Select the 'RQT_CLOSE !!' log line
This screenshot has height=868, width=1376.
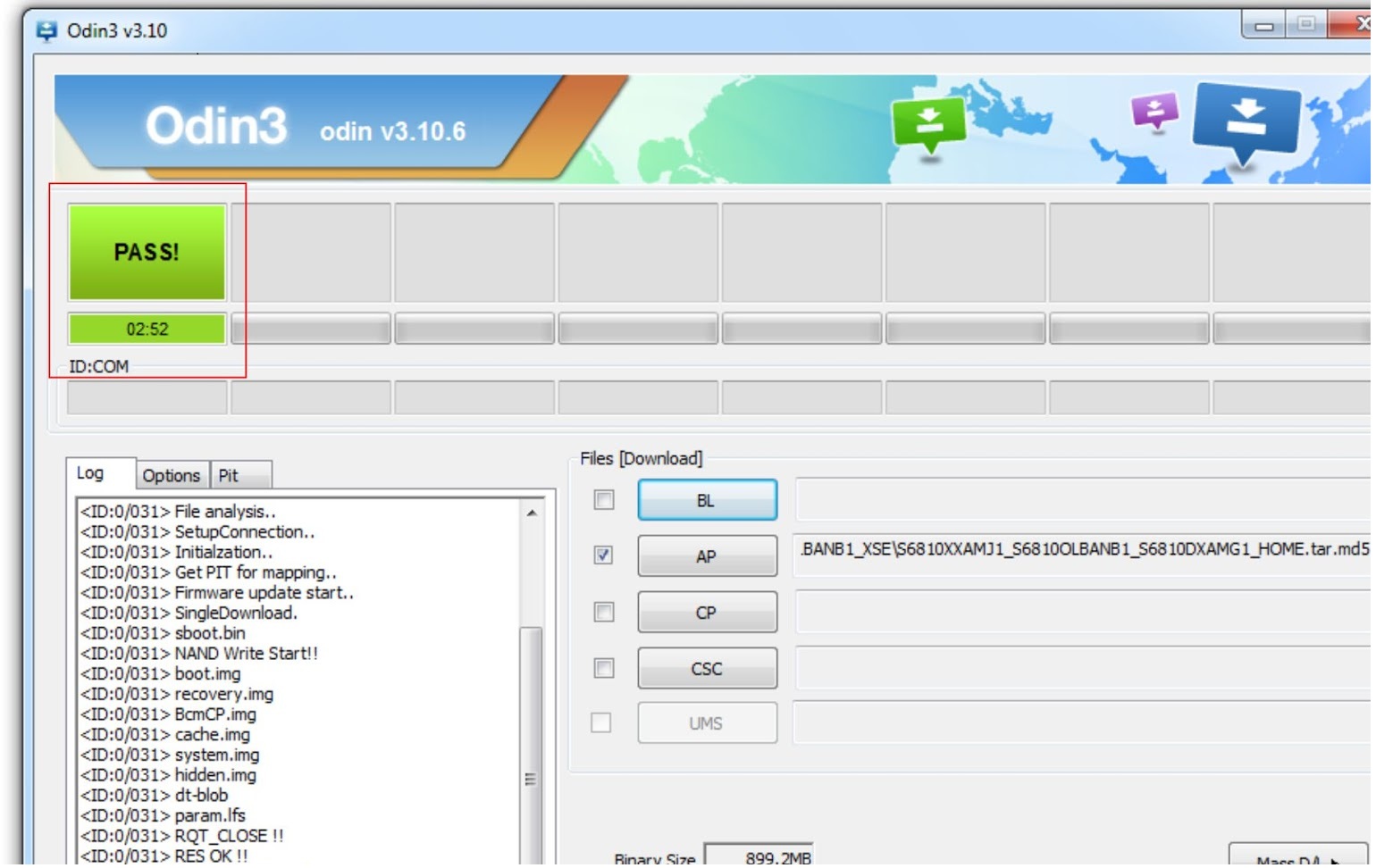[x=182, y=837]
